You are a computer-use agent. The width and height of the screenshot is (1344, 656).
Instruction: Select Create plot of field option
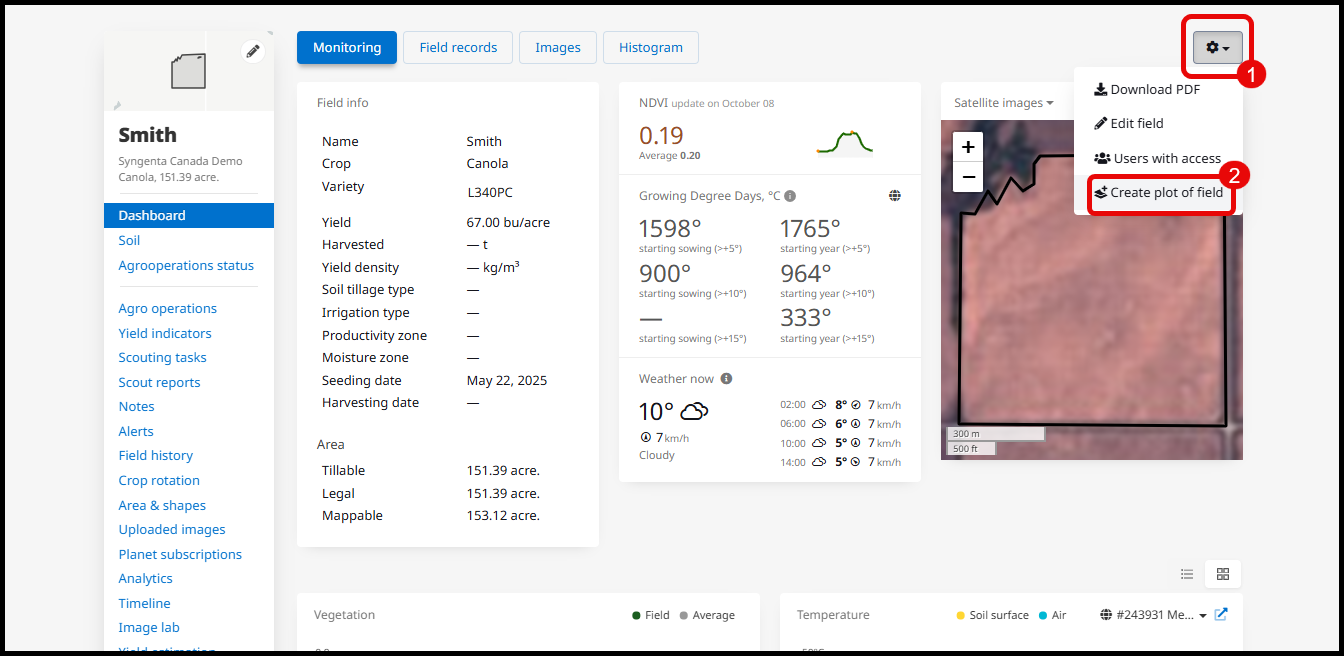pyautogui.click(x=1159, y=193)
